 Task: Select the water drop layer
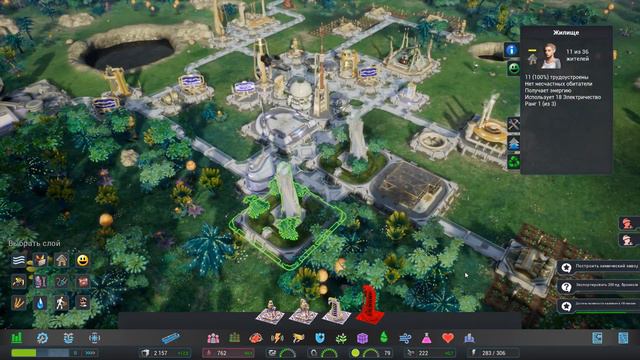pyautogui.click(x=40, y=303)
